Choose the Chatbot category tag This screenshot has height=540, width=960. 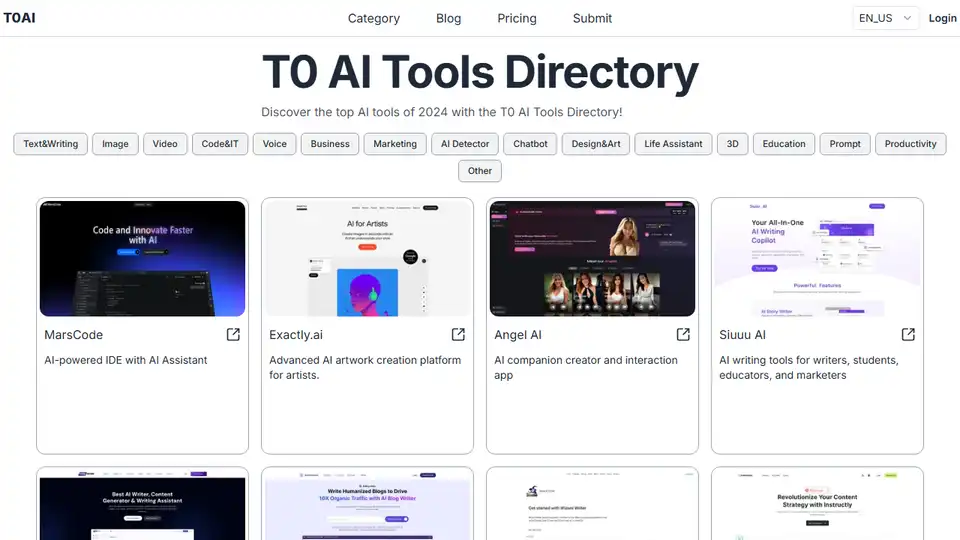530,144
